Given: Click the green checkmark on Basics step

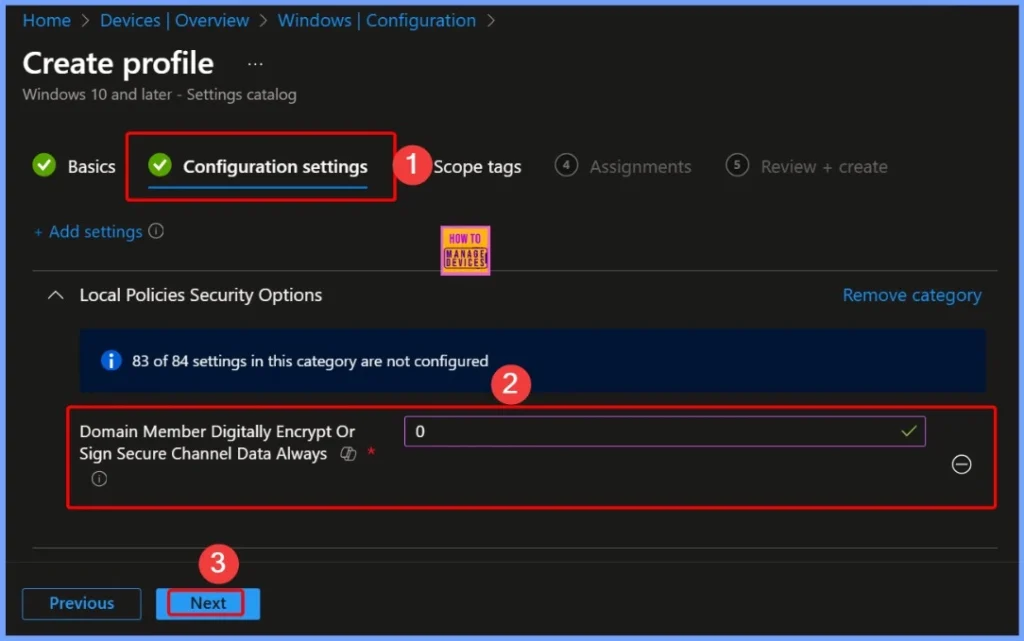Looking at the screenshot, I should [44, 166].
